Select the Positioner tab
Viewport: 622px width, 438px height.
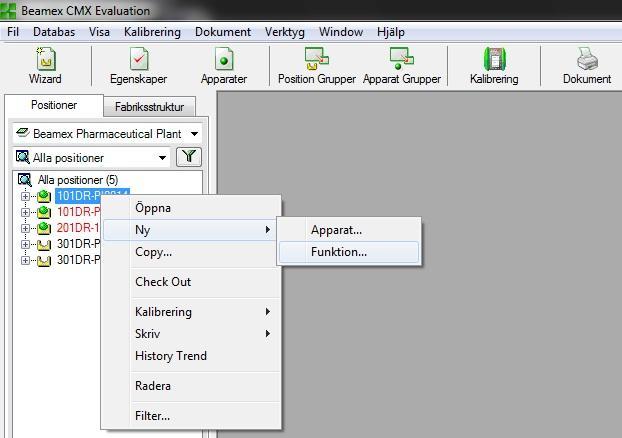[x=54, y=105]
